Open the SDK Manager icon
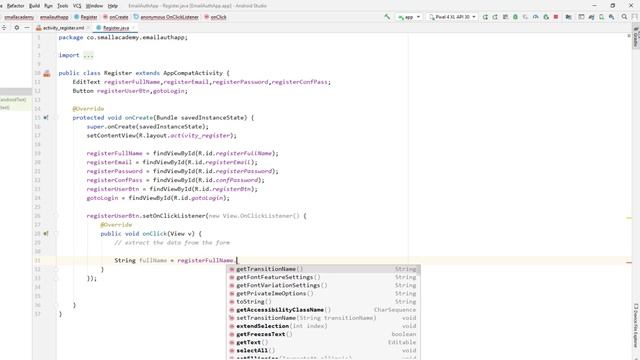The height and width of the screenshot is (360, 640). 611,17
